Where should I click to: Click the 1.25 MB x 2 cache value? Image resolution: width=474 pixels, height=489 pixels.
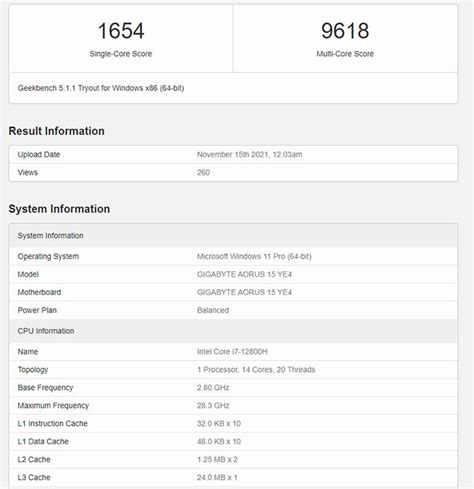tap(217, 459)
